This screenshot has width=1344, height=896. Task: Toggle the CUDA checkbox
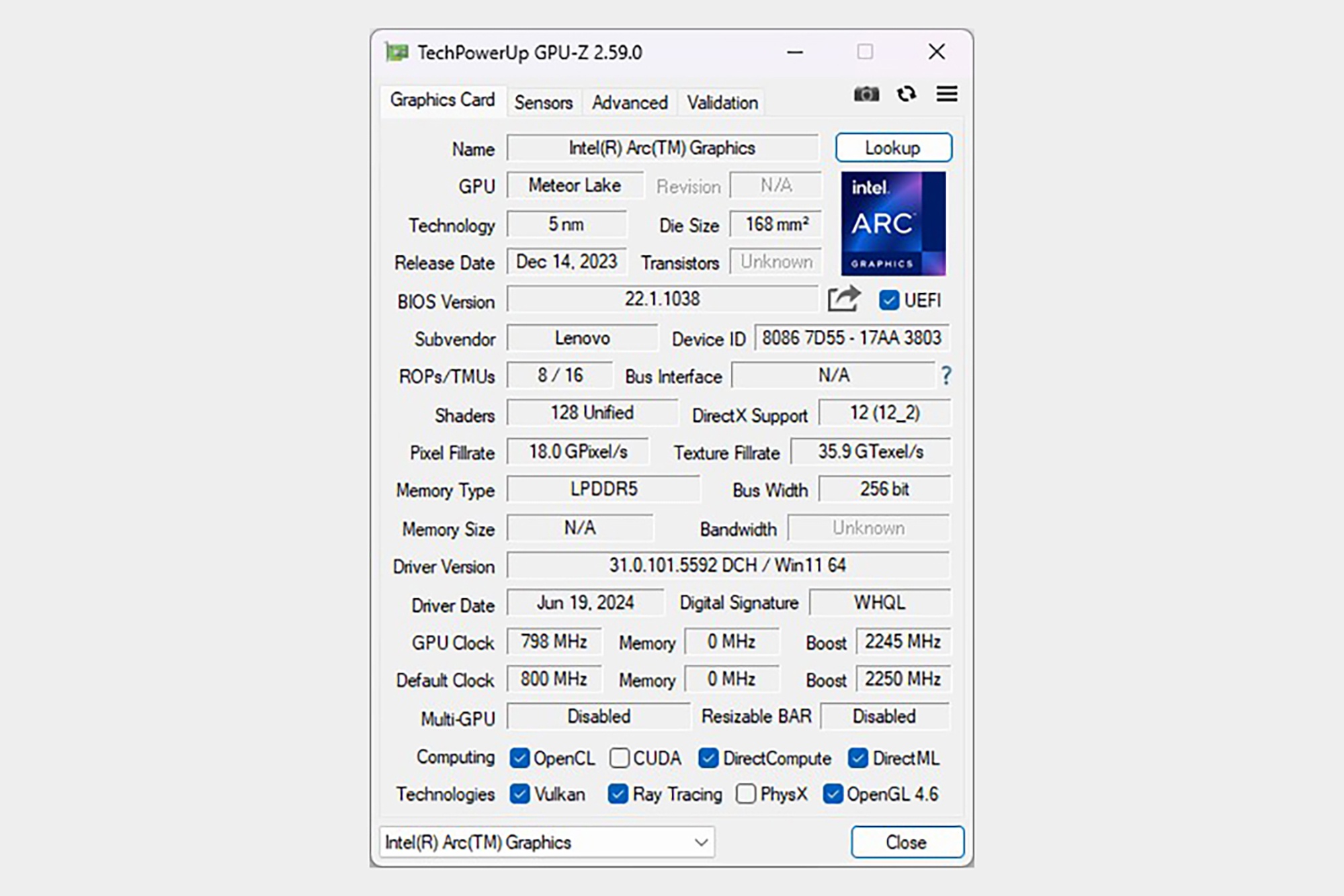(x=619, y=758)
